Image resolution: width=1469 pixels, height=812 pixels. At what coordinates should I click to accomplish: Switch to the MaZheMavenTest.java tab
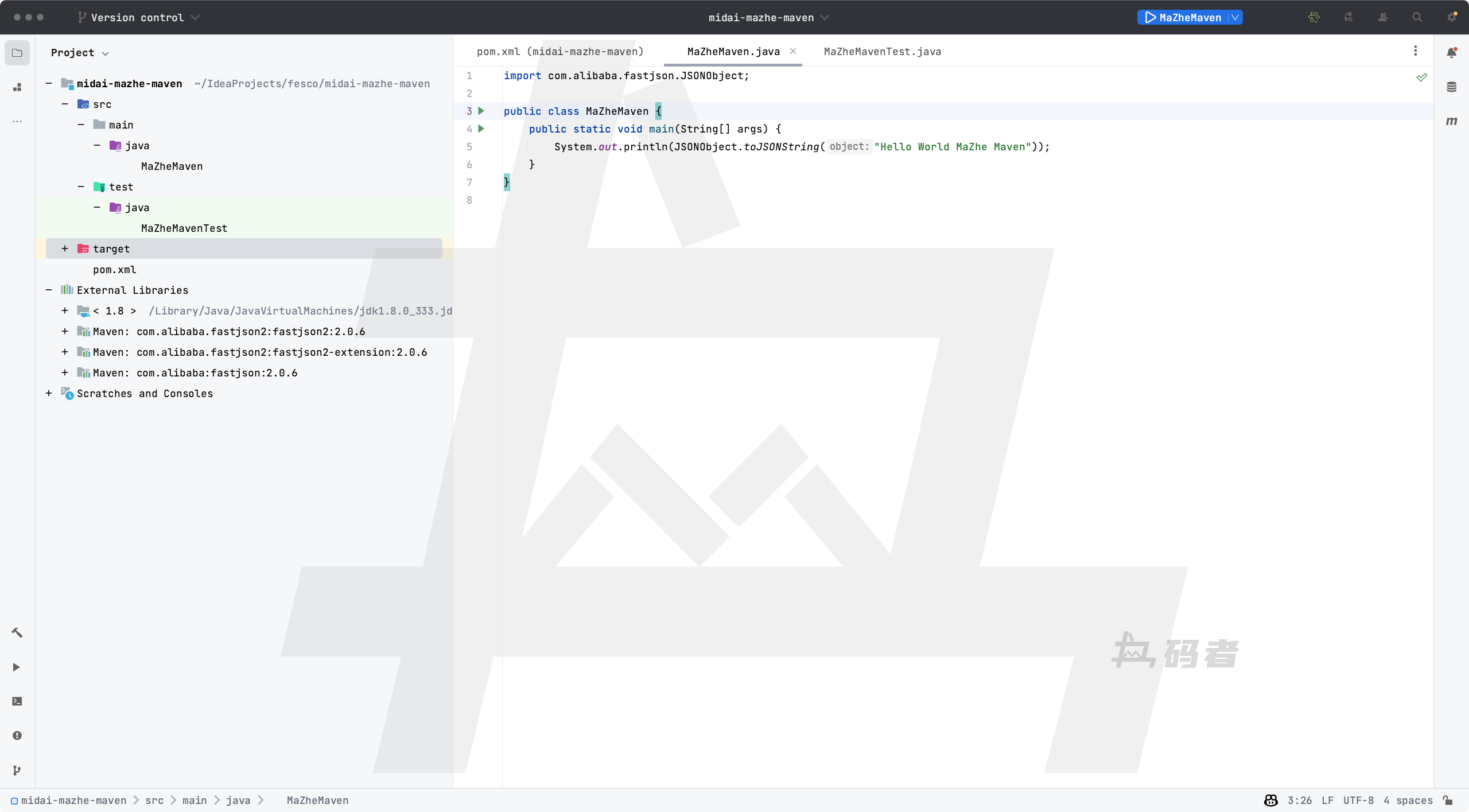(x=882, y=52)
